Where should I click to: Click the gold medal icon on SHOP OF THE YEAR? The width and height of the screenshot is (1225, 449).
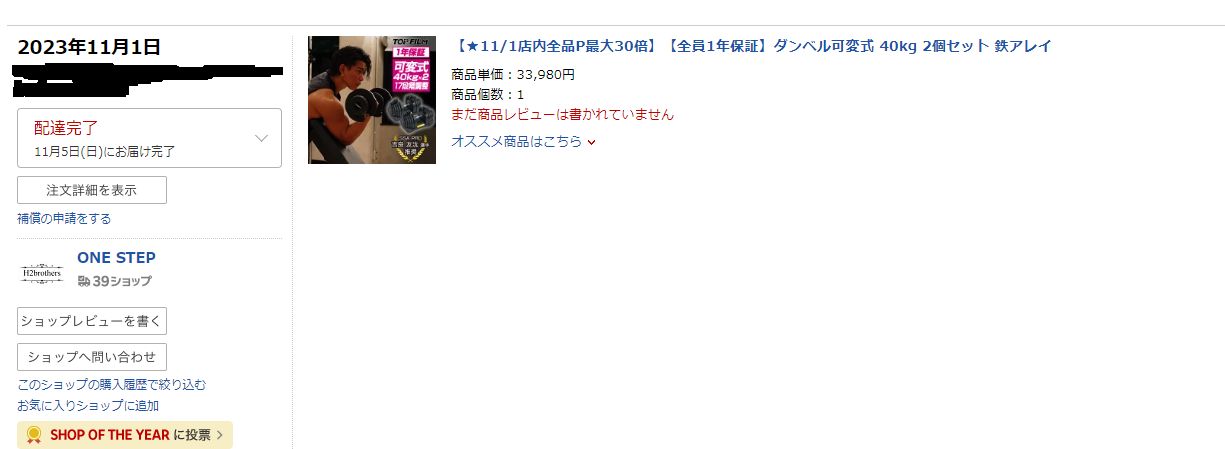pyautogui.click(x=34, y=435)
